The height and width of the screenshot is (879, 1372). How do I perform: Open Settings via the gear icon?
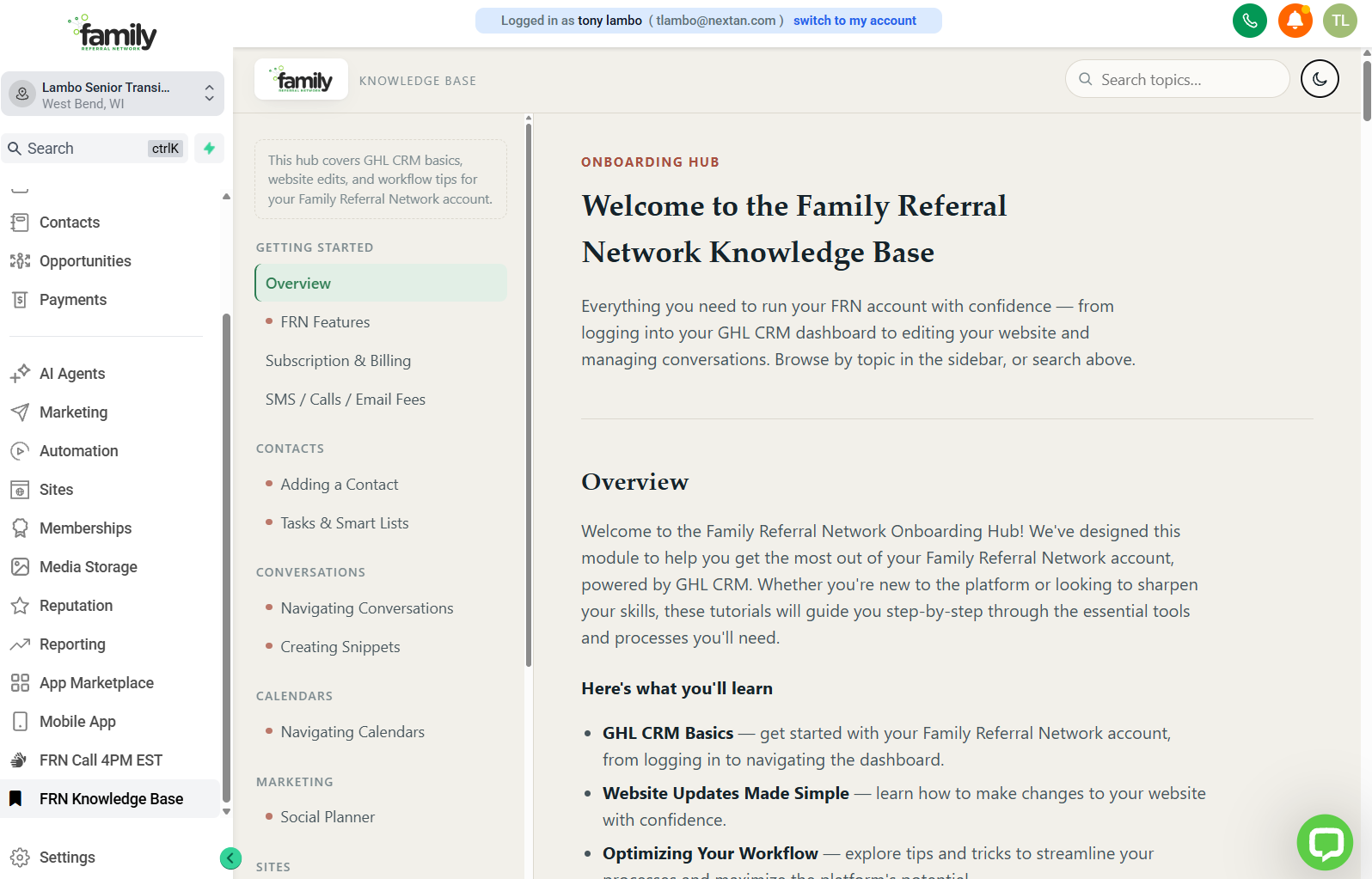pyautogui.click(x=20, y=858)
